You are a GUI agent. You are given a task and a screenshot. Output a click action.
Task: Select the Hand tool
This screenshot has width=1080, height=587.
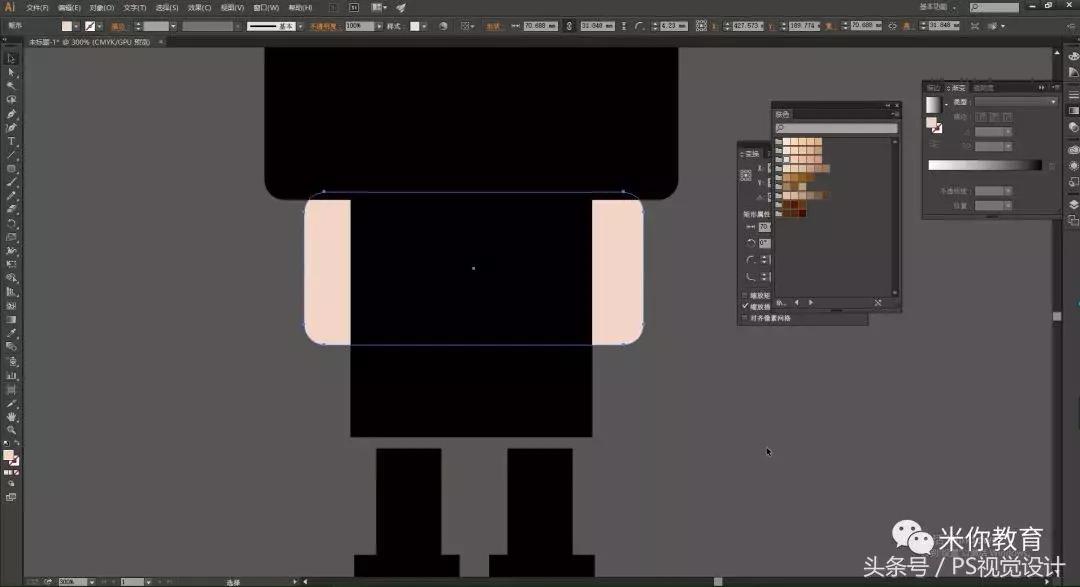(x=11, y=416)
